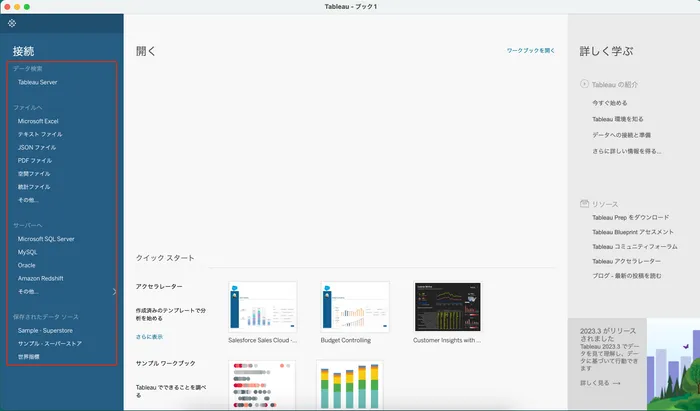The image size is (700, 411).
Task: Open sample workbook with colored dot chart
Action: coord(262,385)
